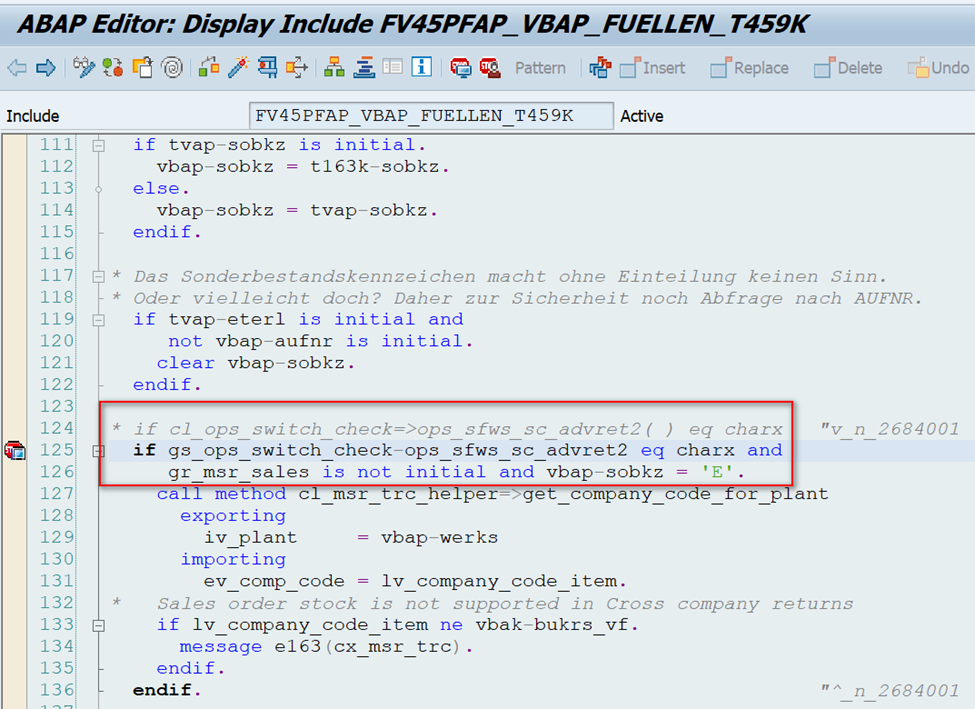Click 'lv_company_code_item' on line 131

[499, 581]
